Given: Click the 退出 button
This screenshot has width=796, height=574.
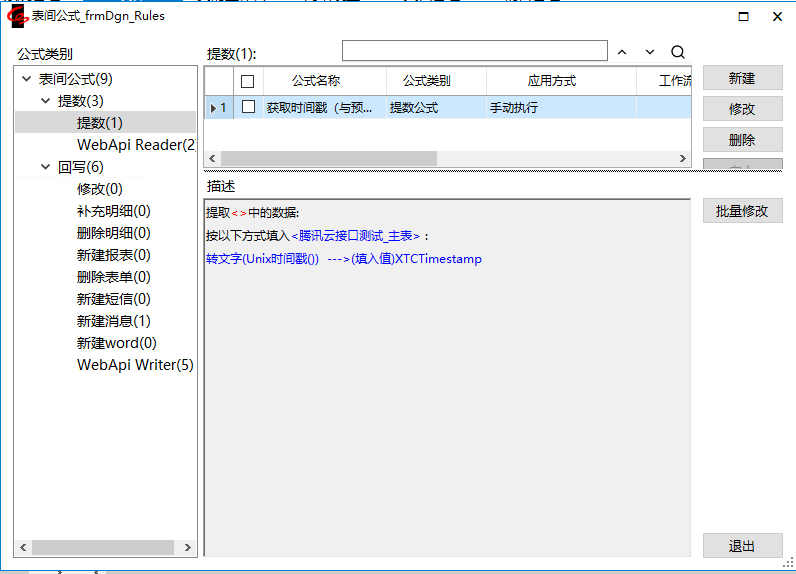Looking at the screenshot, I should (742, 546).
